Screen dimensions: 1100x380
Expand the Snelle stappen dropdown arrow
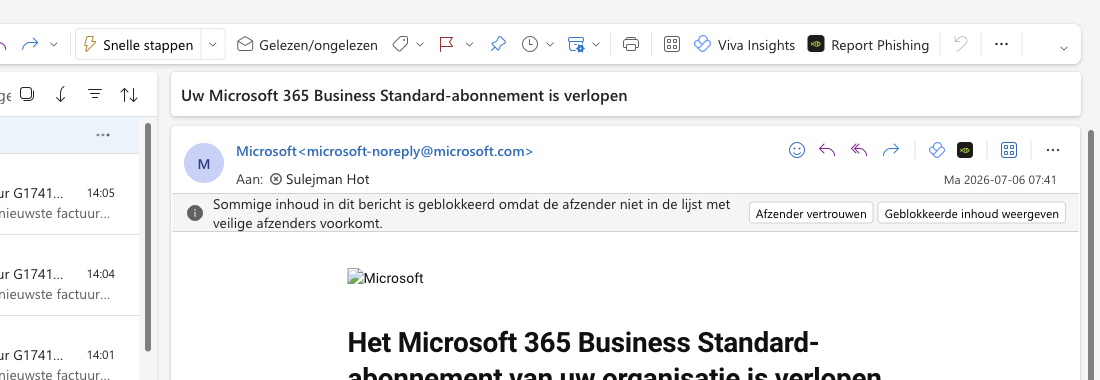click(213, 45)
